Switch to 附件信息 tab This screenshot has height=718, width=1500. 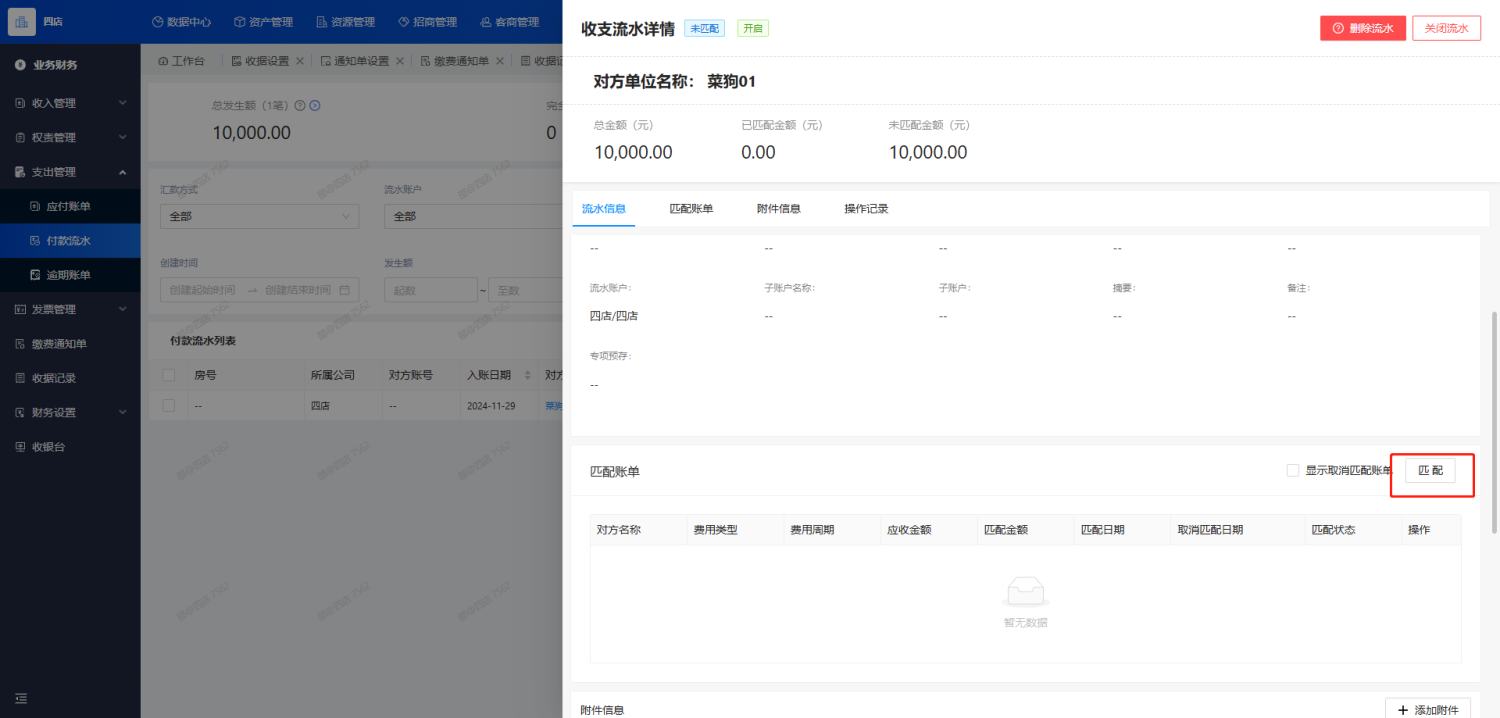click(x=779, y=209)
